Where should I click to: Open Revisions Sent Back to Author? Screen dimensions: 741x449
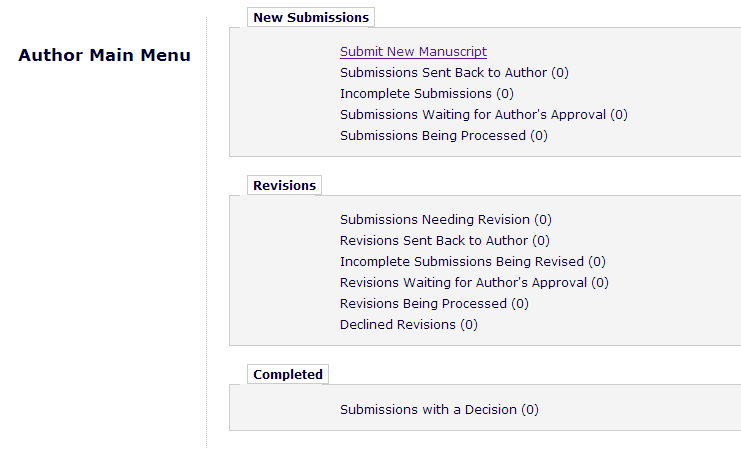pos(444,241)
